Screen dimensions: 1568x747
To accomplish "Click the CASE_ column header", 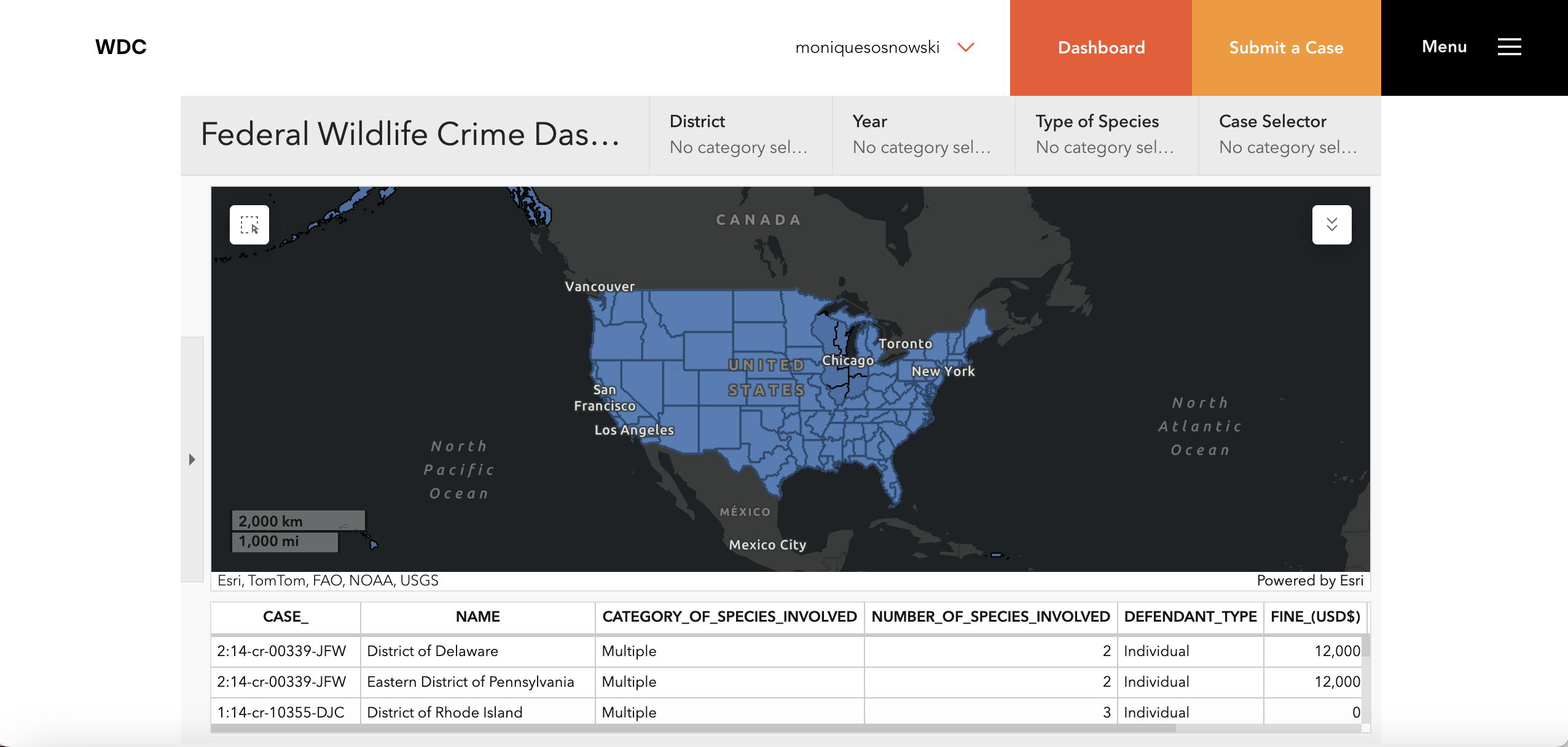I will (x=285, y=617).
